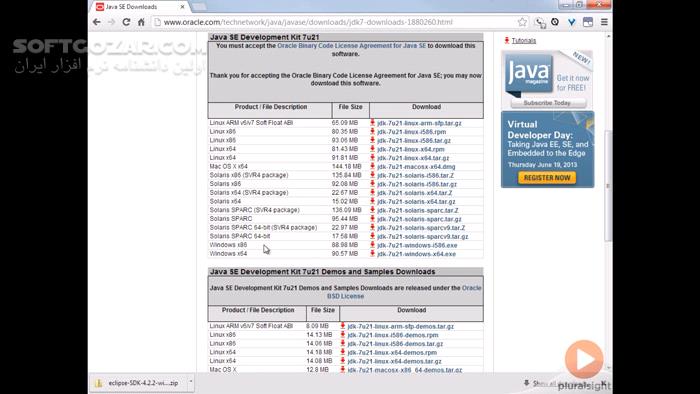
Task: Open the browser home icon
Action: [141, 22]
